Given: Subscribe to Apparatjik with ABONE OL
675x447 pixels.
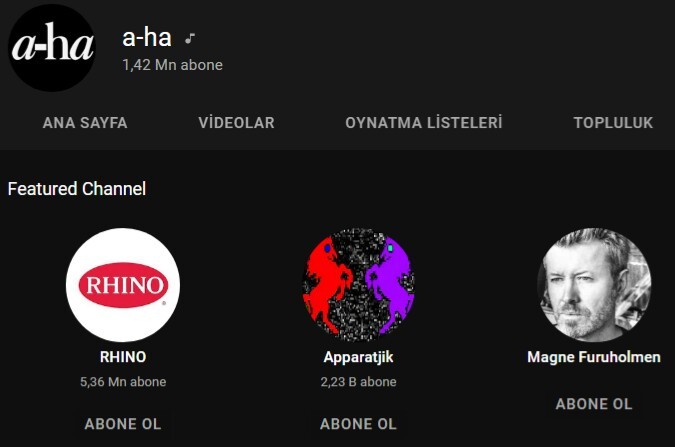Looking at the screenshot, I should pyautogui.click(x=358, y=424).
